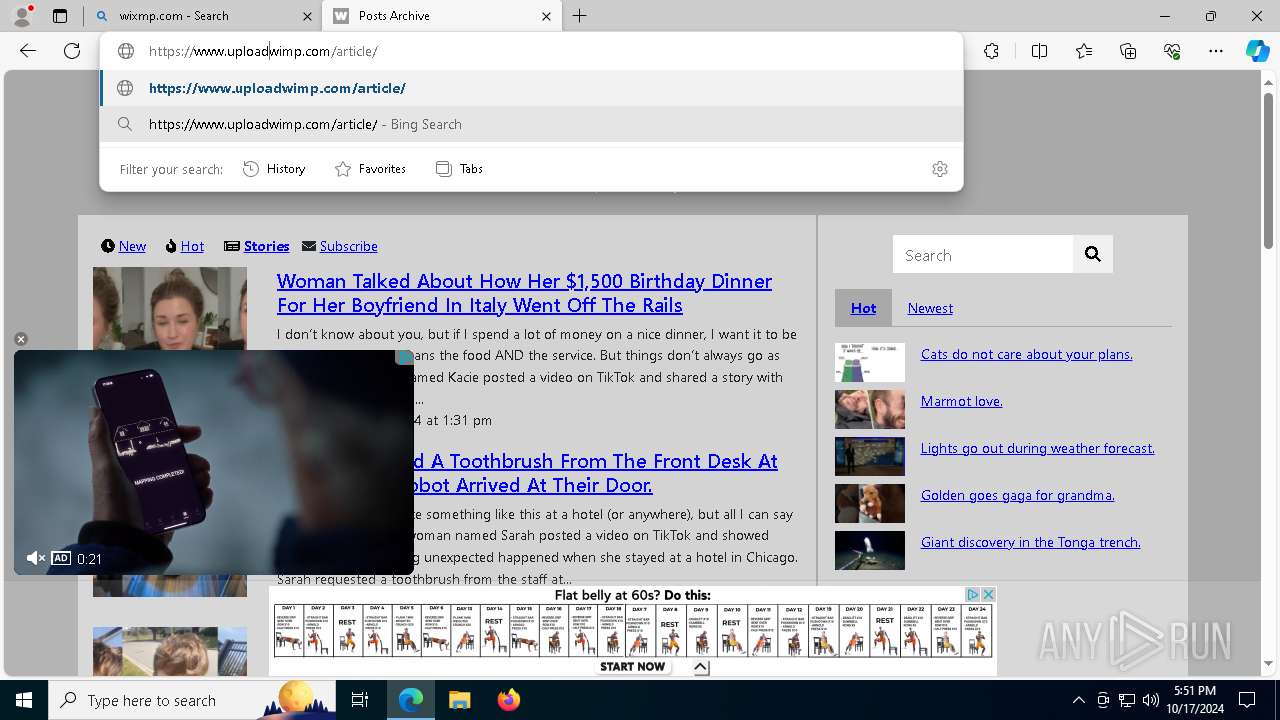Click the Subscribe link
The image size is (1280, 720).
click(x=348, y=246)
